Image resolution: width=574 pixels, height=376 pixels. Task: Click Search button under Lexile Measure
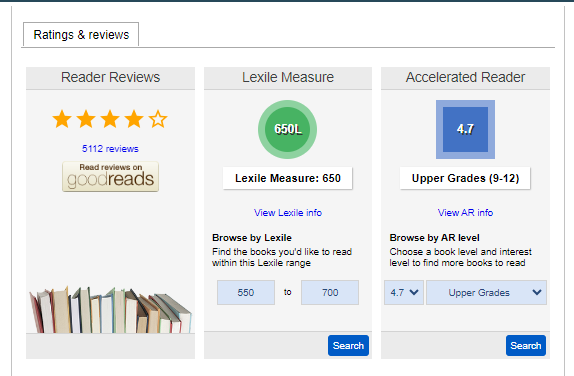pyautogui.click(x=348, y=346)
